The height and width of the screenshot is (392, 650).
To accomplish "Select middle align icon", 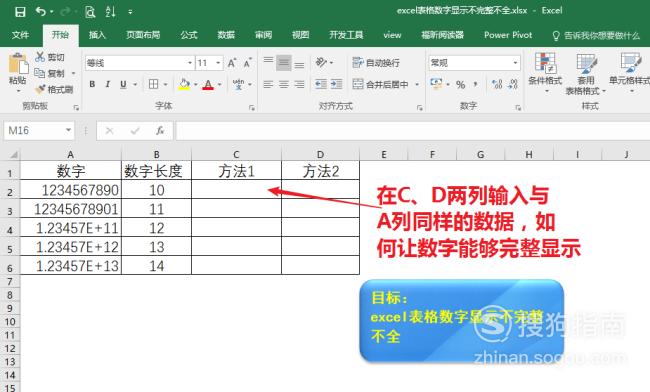I will [x=284, y=63].
